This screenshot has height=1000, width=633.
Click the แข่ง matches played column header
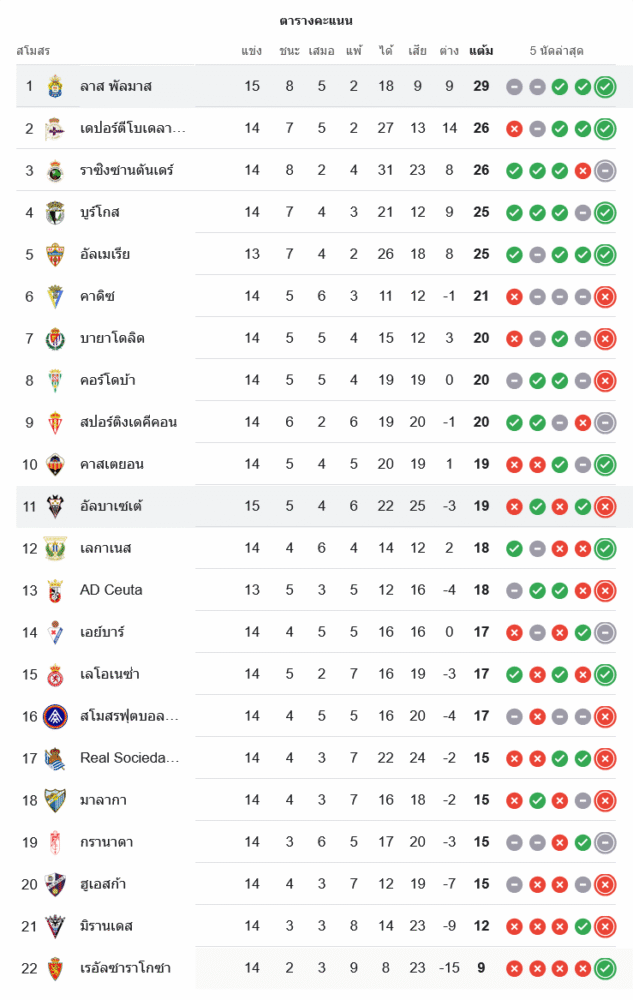pos(252,50)
